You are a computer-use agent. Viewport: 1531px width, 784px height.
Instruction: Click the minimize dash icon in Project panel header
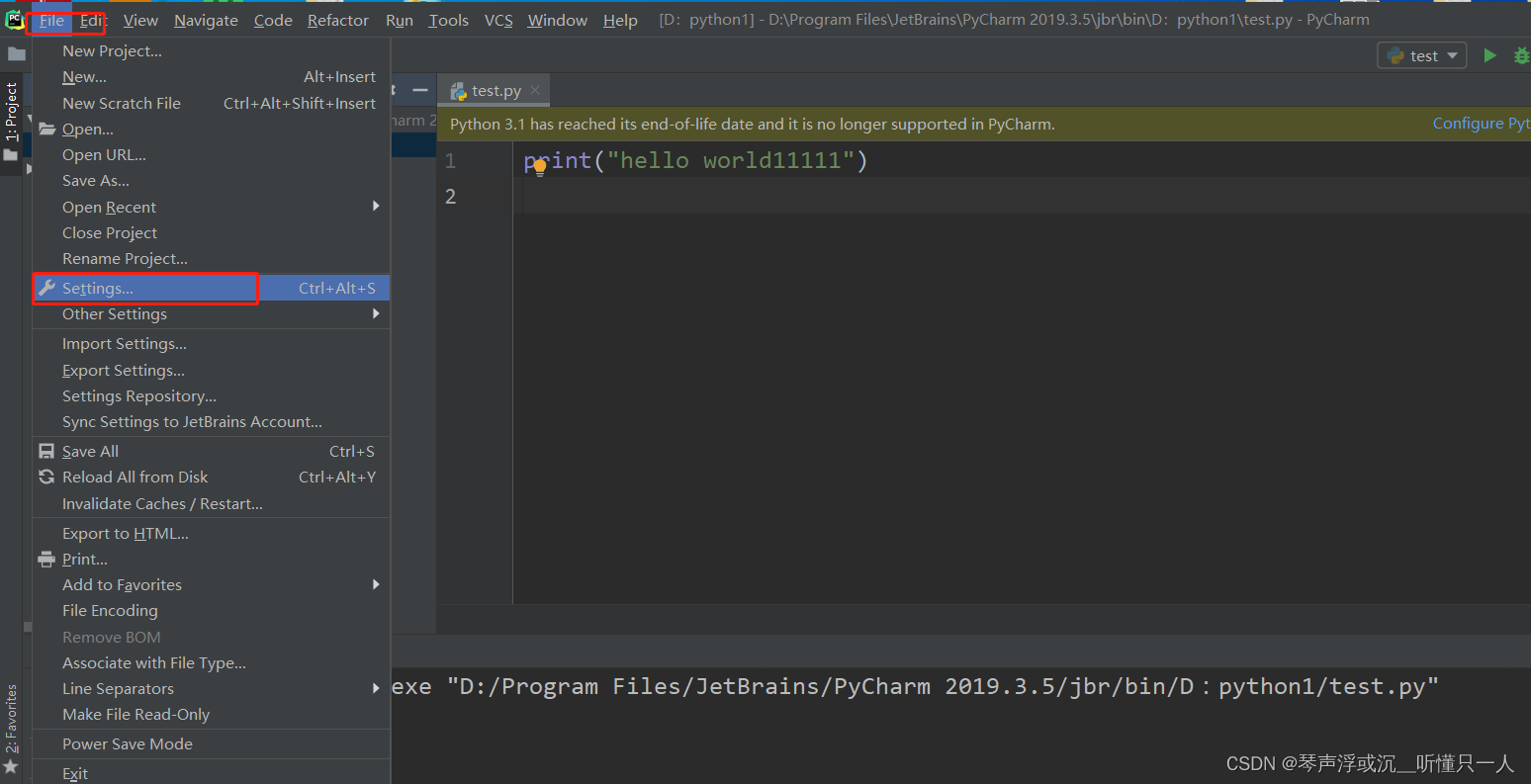click(x=420, y=90)
